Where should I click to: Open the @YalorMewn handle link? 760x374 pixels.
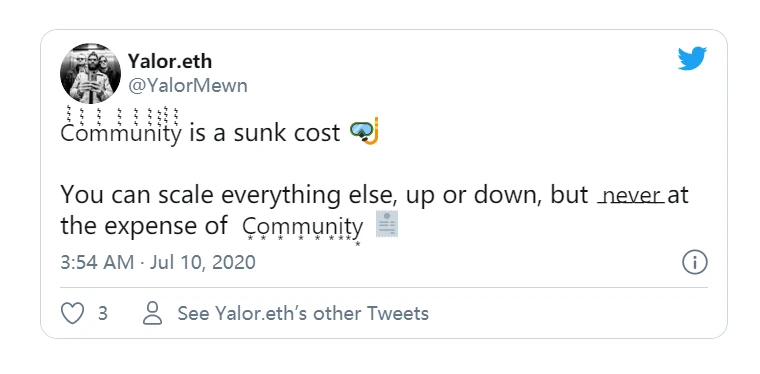tap(188, 86)
